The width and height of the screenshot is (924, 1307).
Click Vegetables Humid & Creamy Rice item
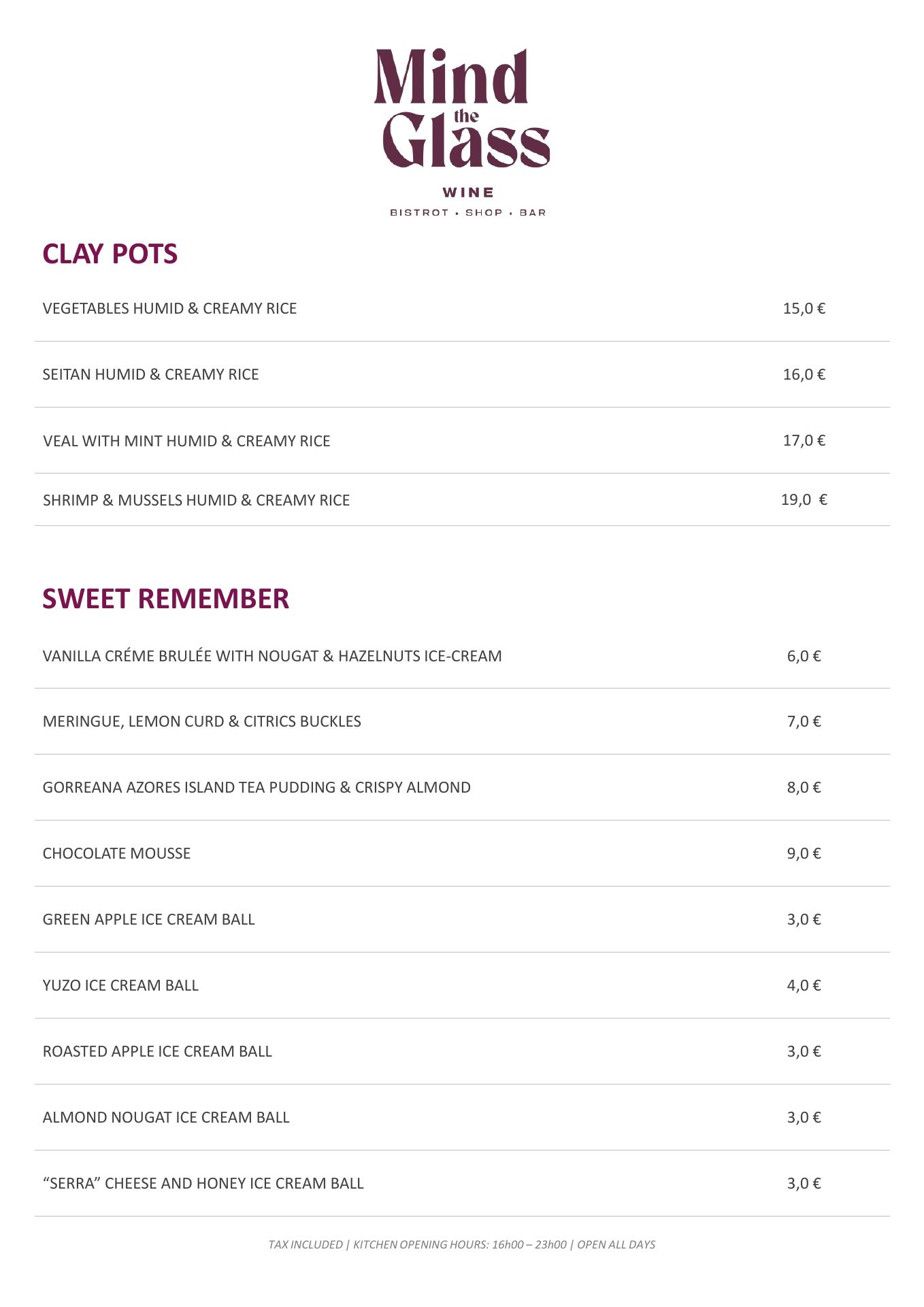point(169,308)
